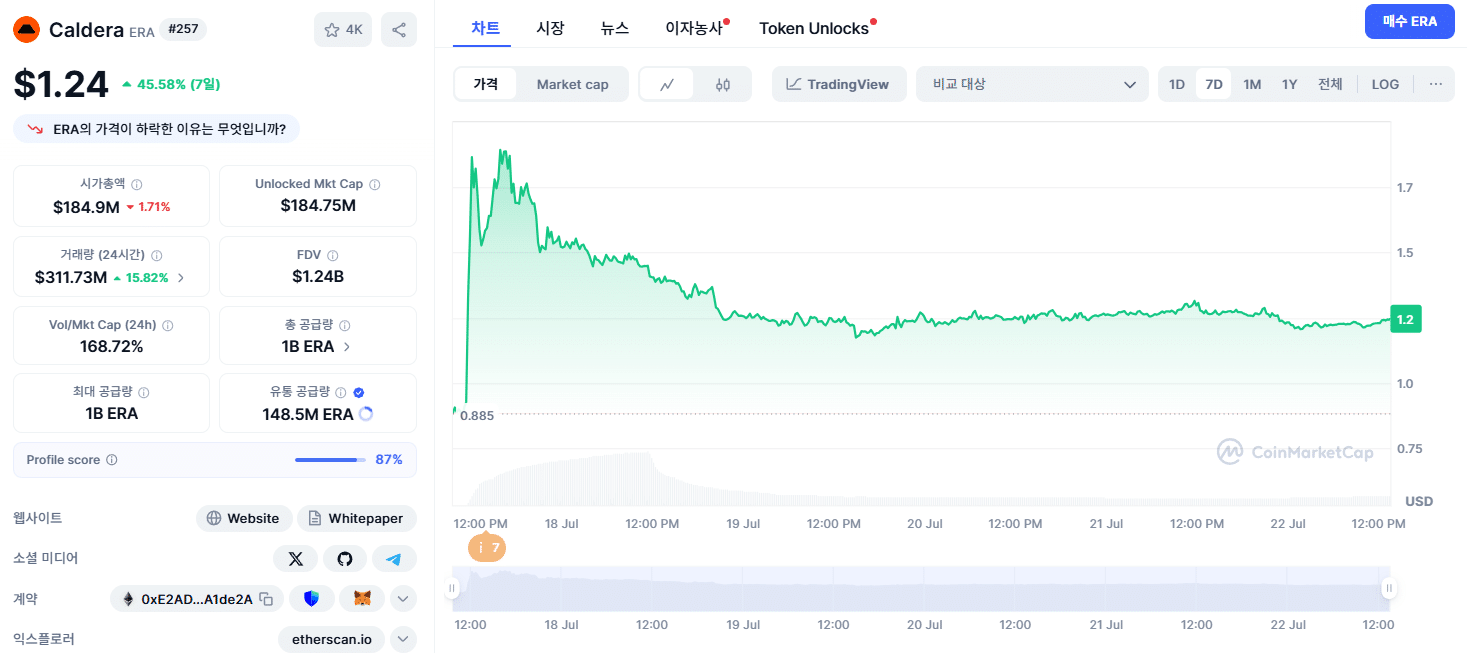Image resolution: width=1467 pixels, height=653 pixels.
Task: Add Caldera to watchlist via star
Action: pyautogui.click(x=343, y=30)
